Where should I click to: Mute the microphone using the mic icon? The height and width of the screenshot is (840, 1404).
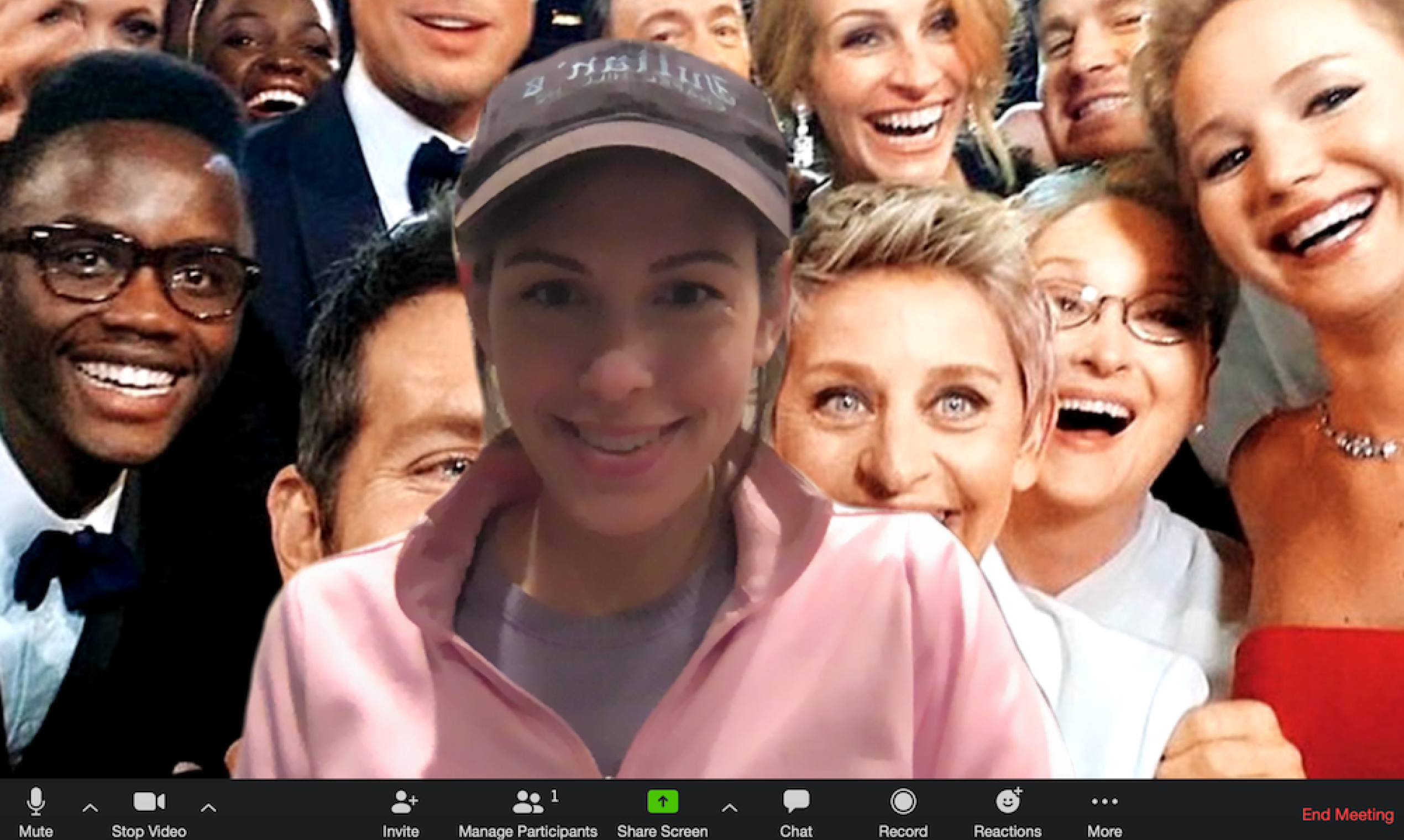pos(36,801)
